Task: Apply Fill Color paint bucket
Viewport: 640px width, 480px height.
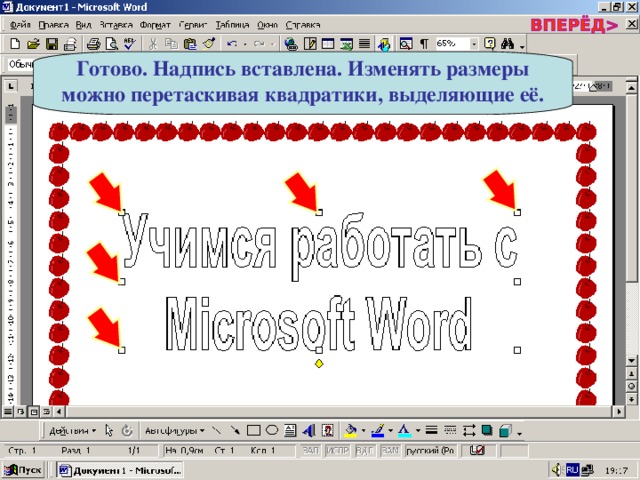Action: point(350,430)
